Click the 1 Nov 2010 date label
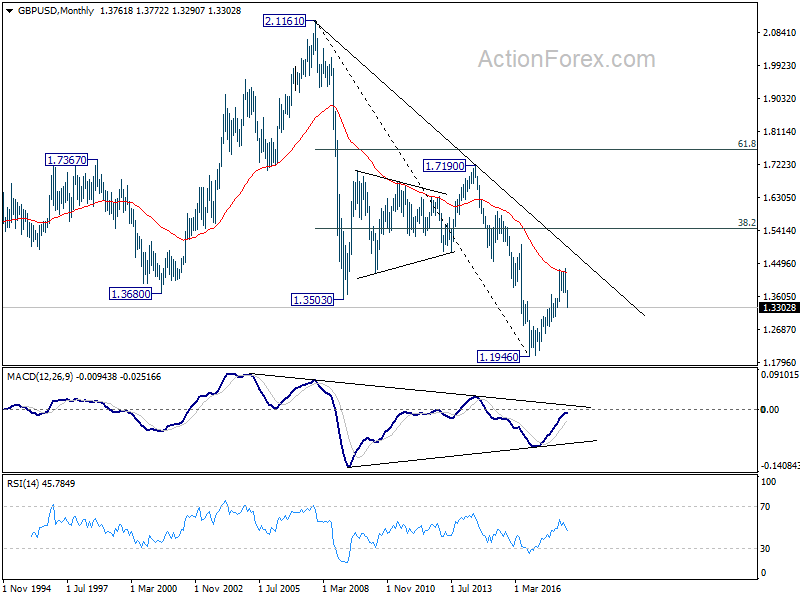This screenshot has height=600, width=800. [x=410, y=588]
